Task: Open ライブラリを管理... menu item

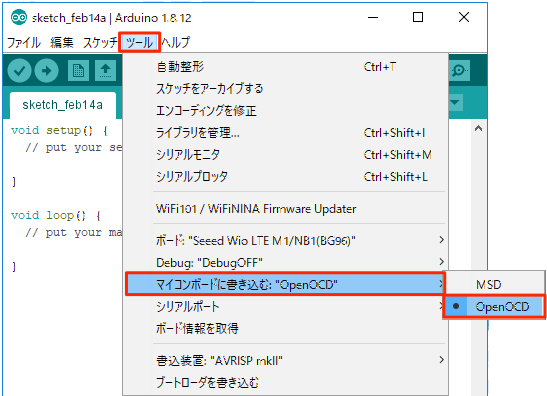Action: (x=285, y=133)
